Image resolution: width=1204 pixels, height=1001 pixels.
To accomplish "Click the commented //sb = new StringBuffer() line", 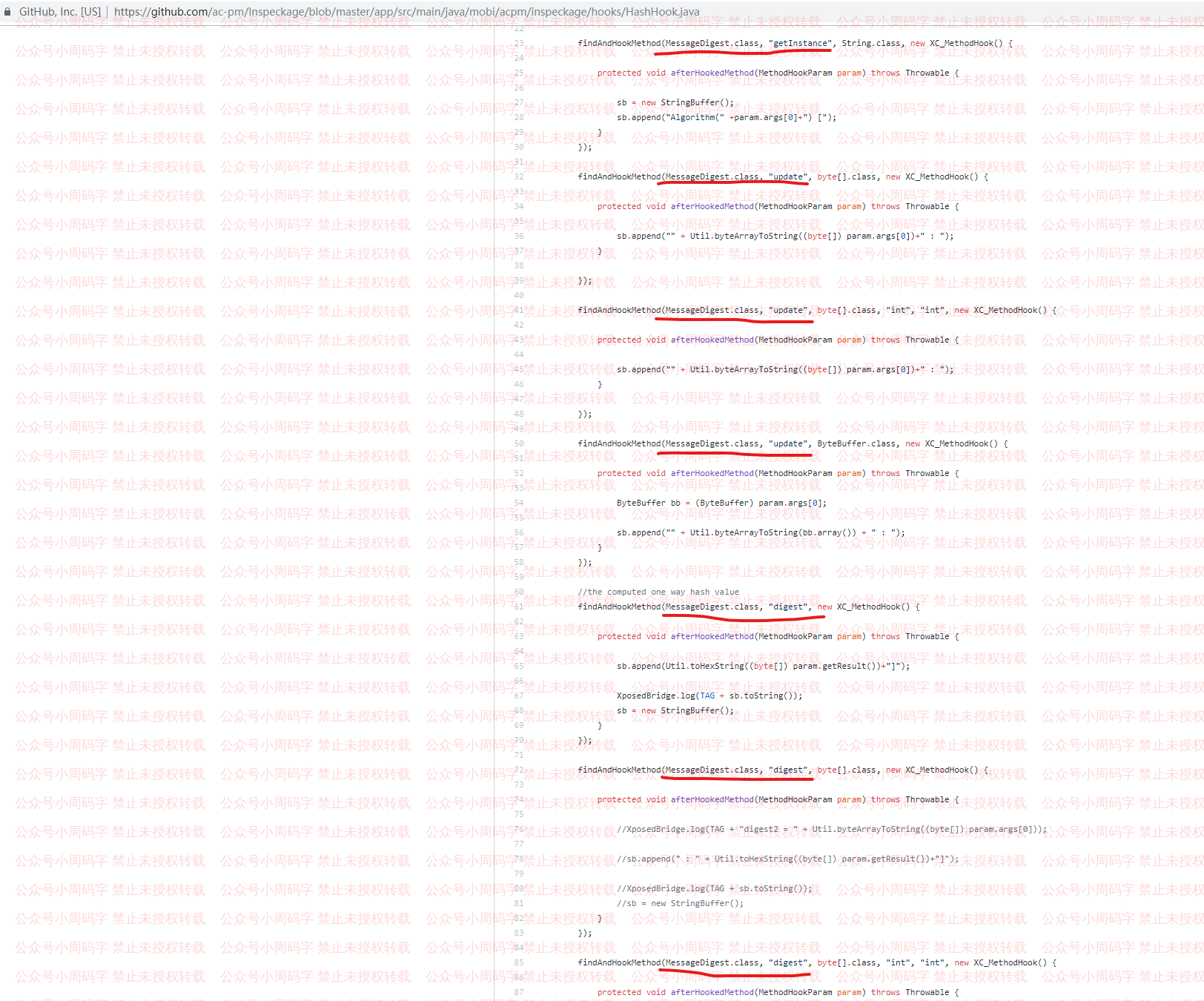I will coord(680,903).
